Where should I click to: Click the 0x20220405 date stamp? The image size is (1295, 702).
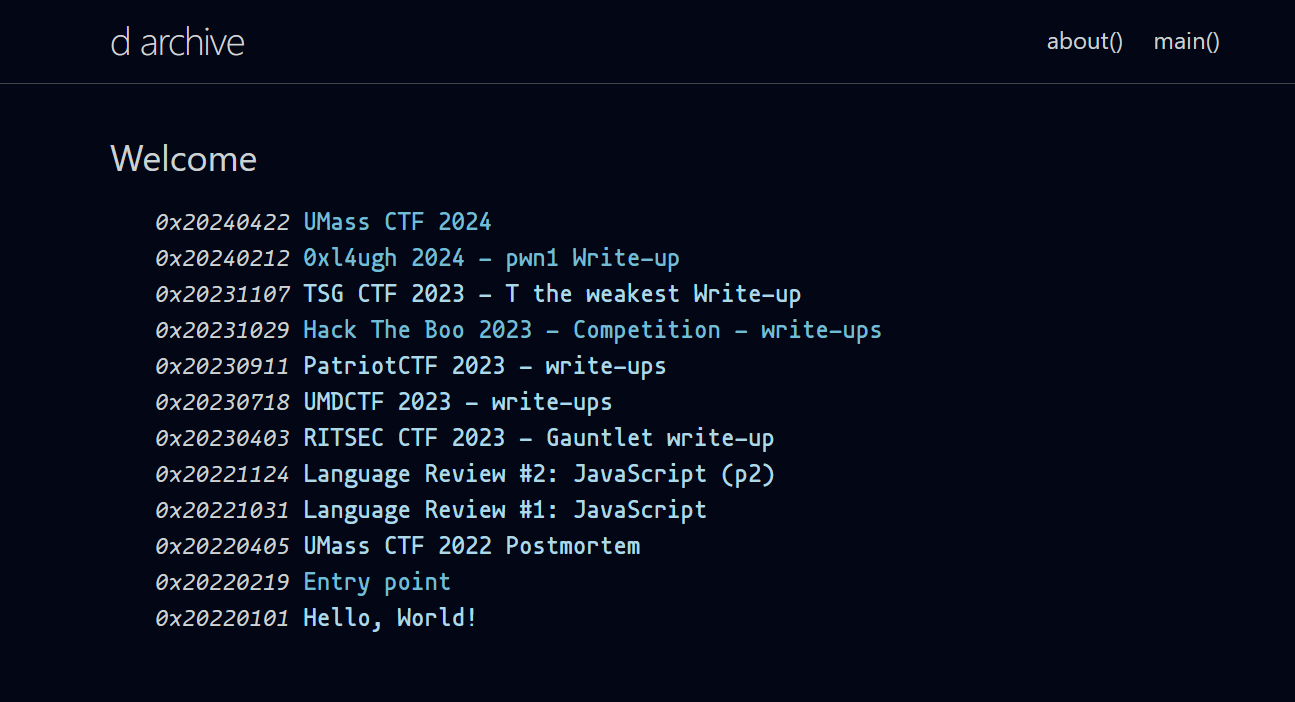coord(222,546)
